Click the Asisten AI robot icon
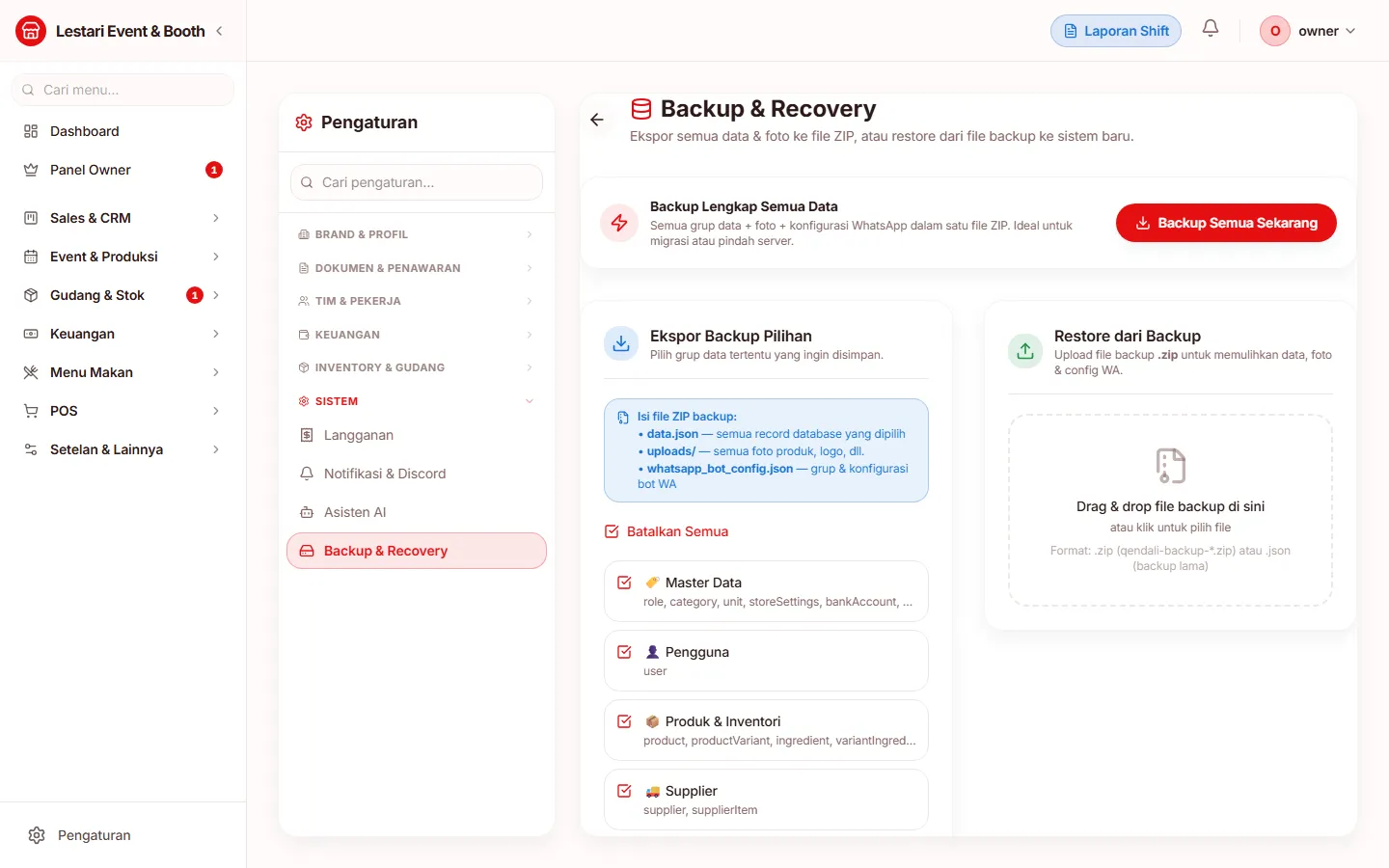 307,512
